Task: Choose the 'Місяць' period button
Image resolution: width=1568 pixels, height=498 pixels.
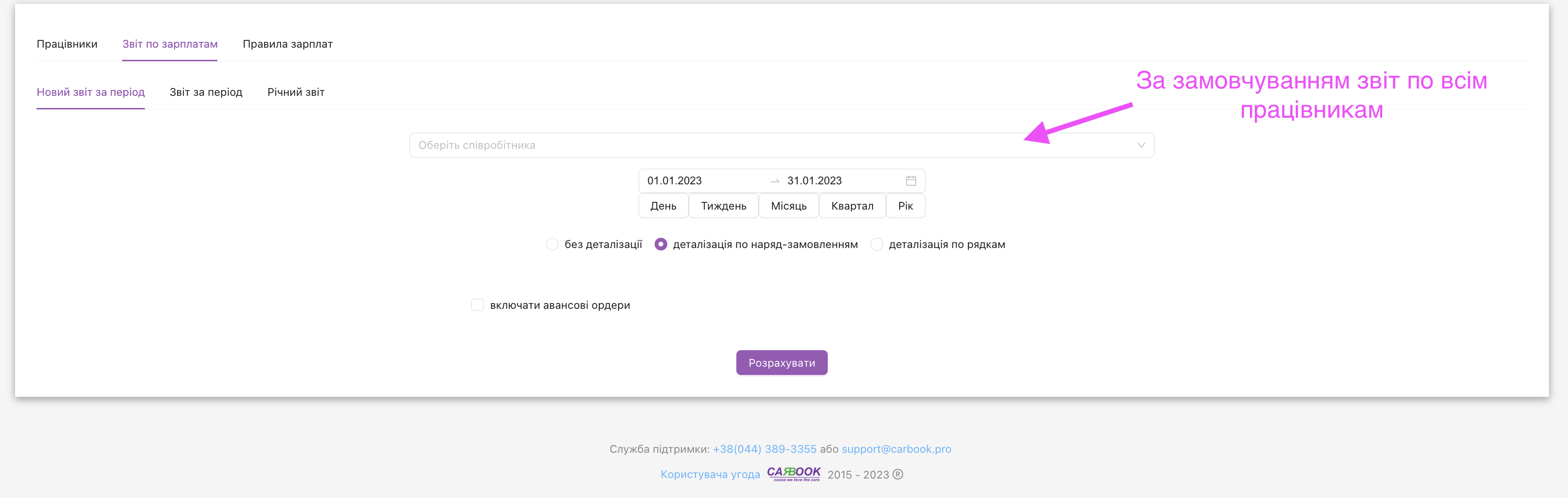Action: pos(788,206)
